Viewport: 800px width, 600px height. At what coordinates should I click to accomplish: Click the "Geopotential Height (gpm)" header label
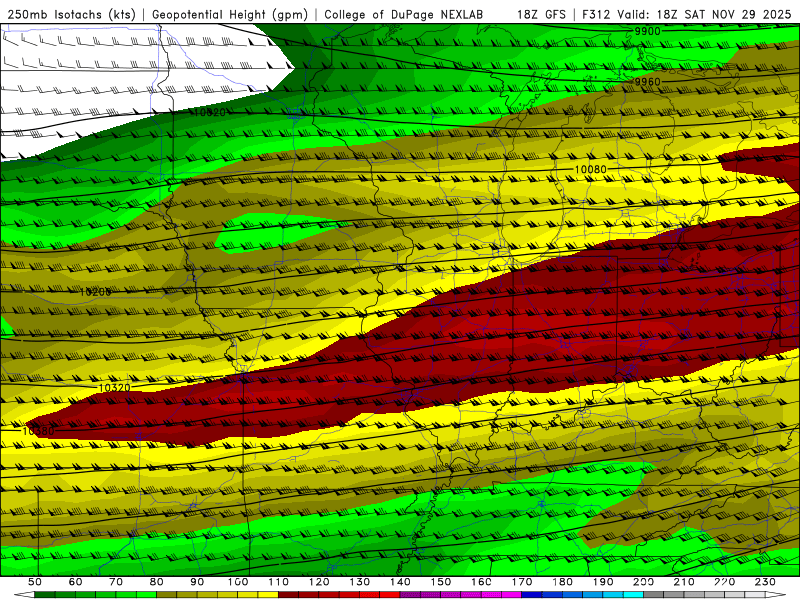(230, 15)
